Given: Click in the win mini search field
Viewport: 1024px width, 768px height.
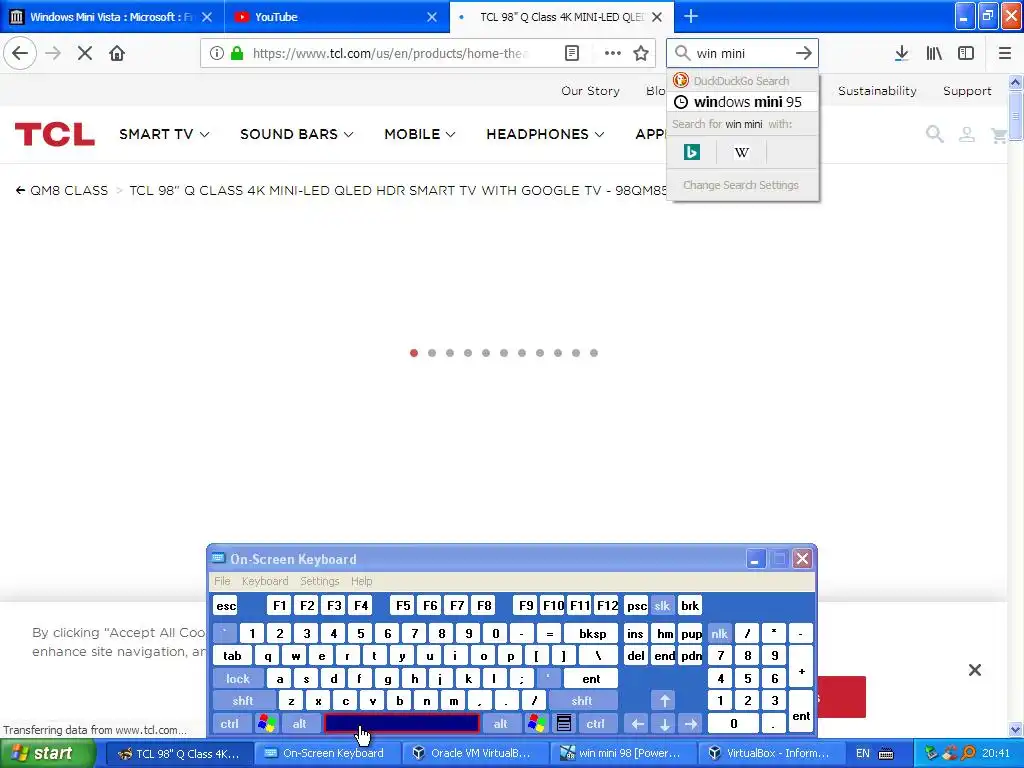Looking at the screenshot, I should pos(741,54).
